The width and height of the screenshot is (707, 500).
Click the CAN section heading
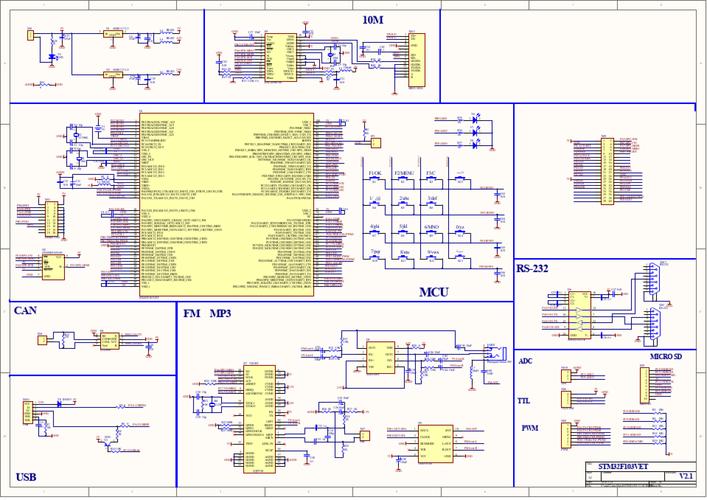(25, 311)
